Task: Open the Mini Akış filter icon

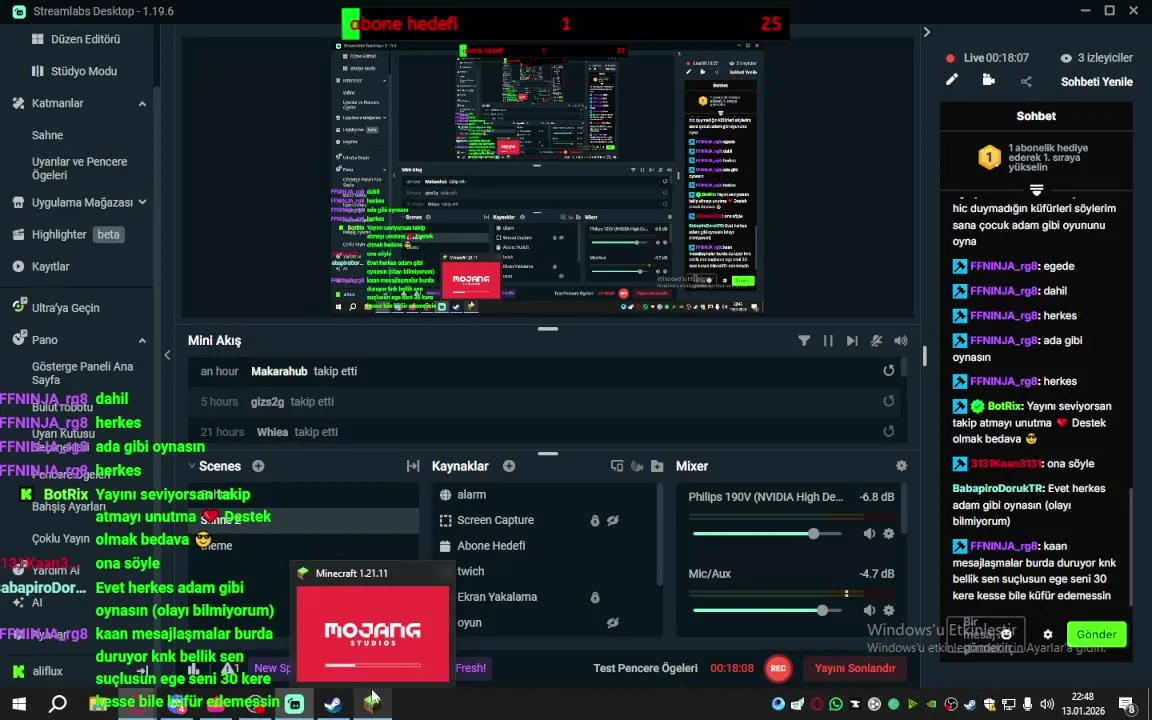Action: (804, 341)
